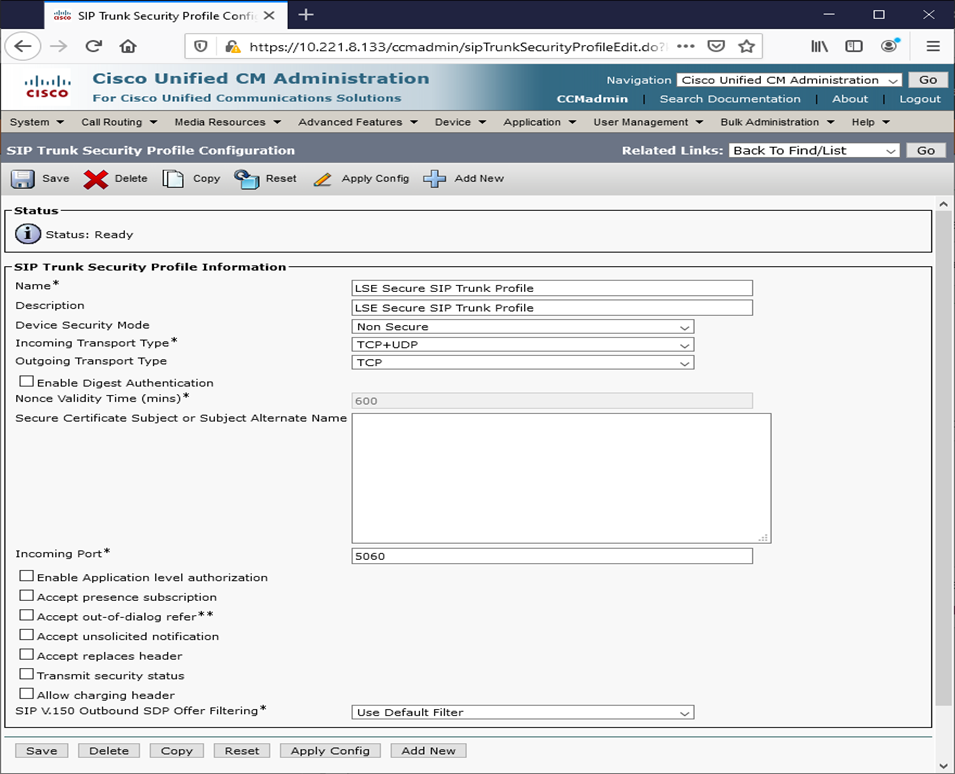Open the Call Routing menu
This screenshot has height=774, width=955.
(x=118, y=122)
